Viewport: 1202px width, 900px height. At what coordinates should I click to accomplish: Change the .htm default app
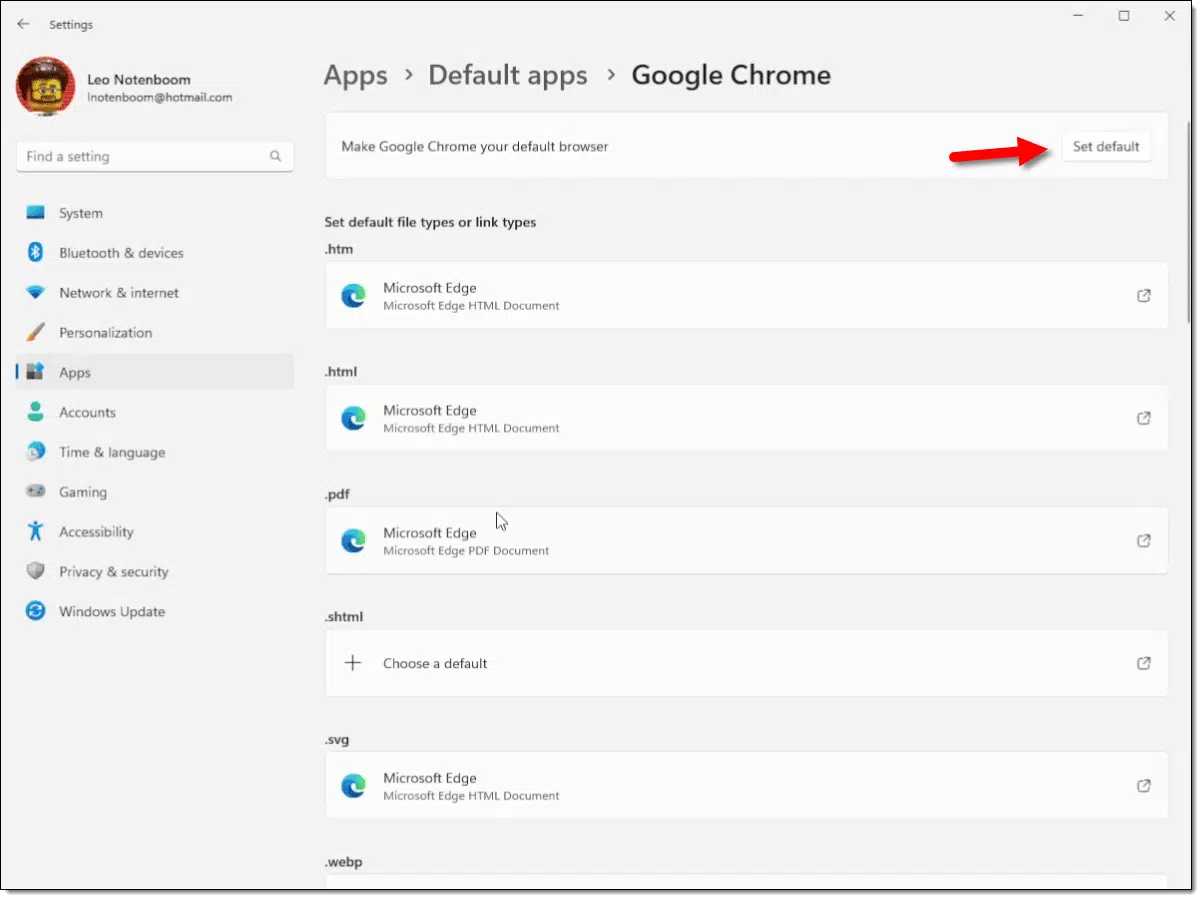[746, 296]
